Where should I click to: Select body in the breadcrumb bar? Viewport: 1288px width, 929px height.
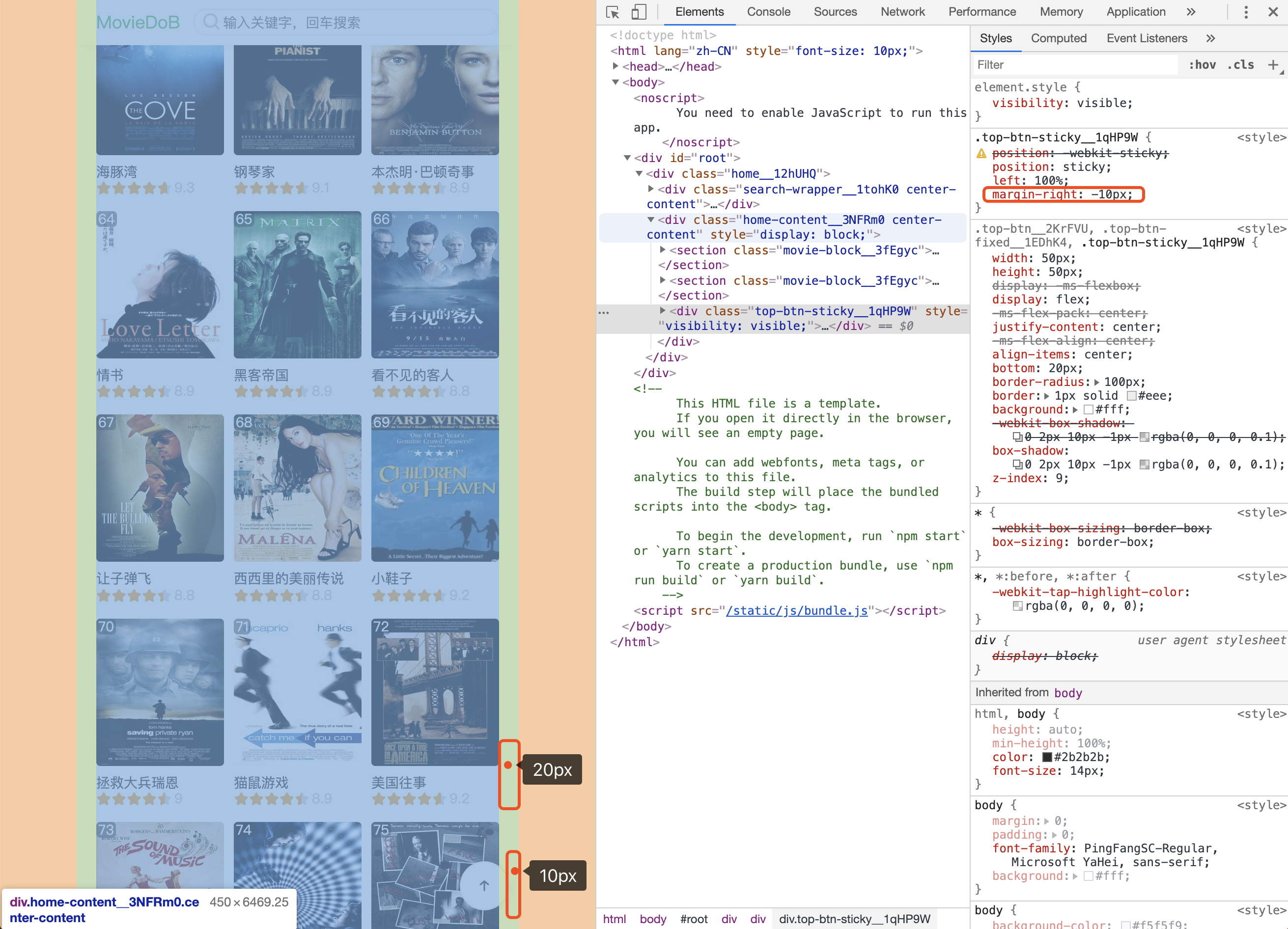click(x=652, y=919)
